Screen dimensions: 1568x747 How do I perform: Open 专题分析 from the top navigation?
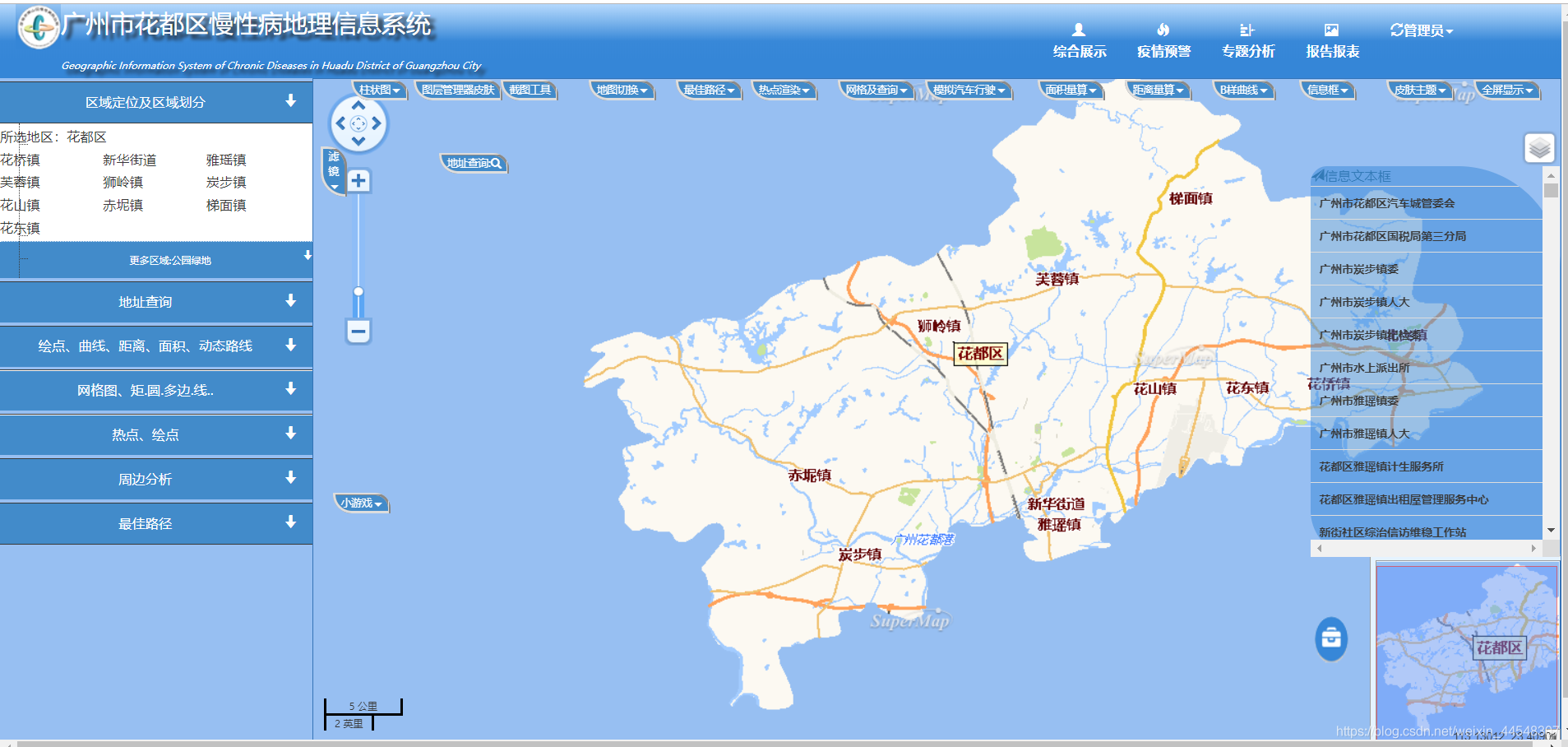click(x=1247, y=41)
